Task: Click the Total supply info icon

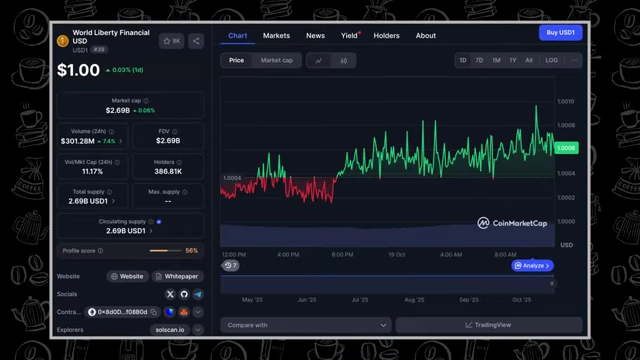Action: (x=109, y=192)
